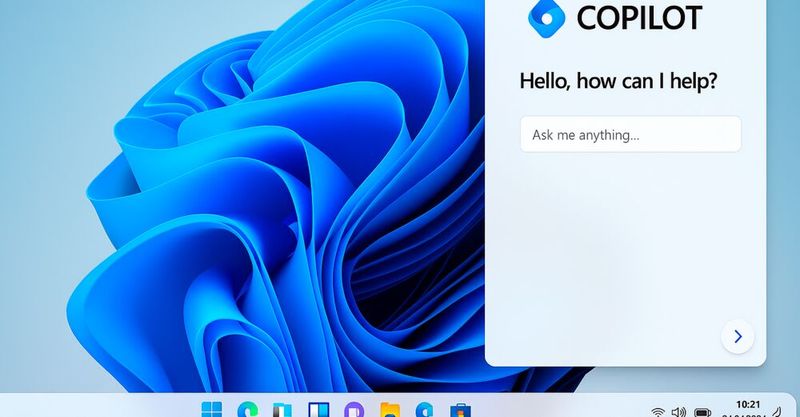The width and height of the screenshot is (800, 417).
Task: Open the Microsoft Store shopping bag icon
Action: [460, 410]
